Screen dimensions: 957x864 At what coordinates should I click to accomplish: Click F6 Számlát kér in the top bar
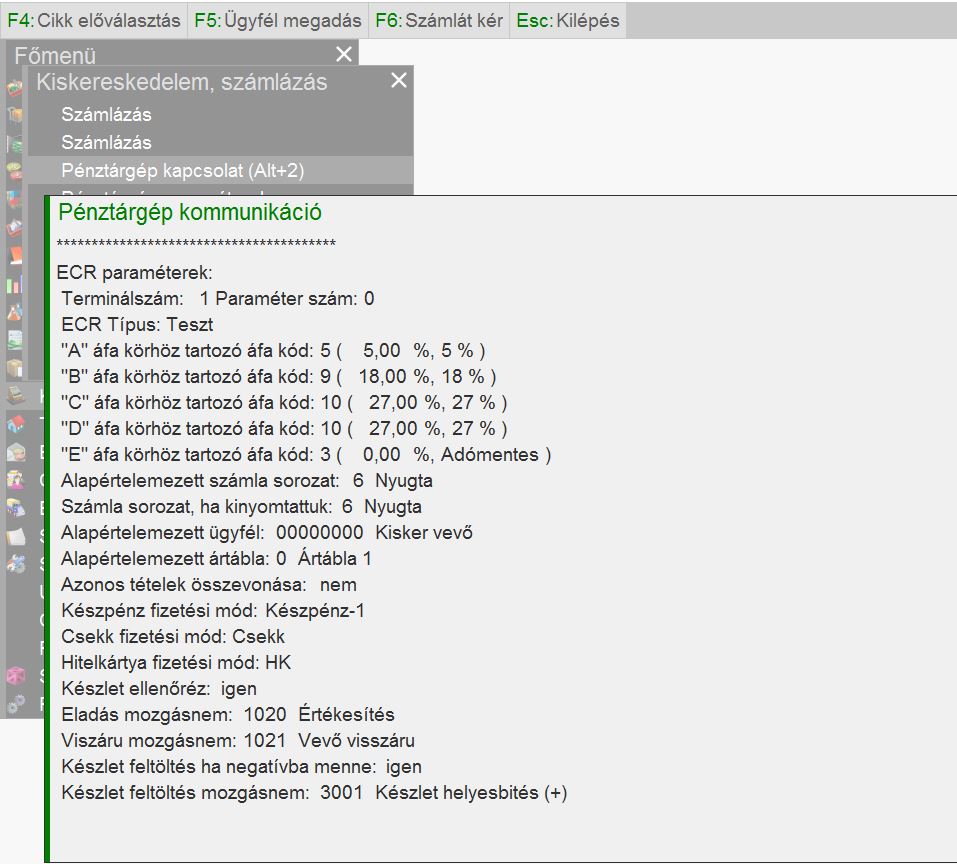coord(440,20)
